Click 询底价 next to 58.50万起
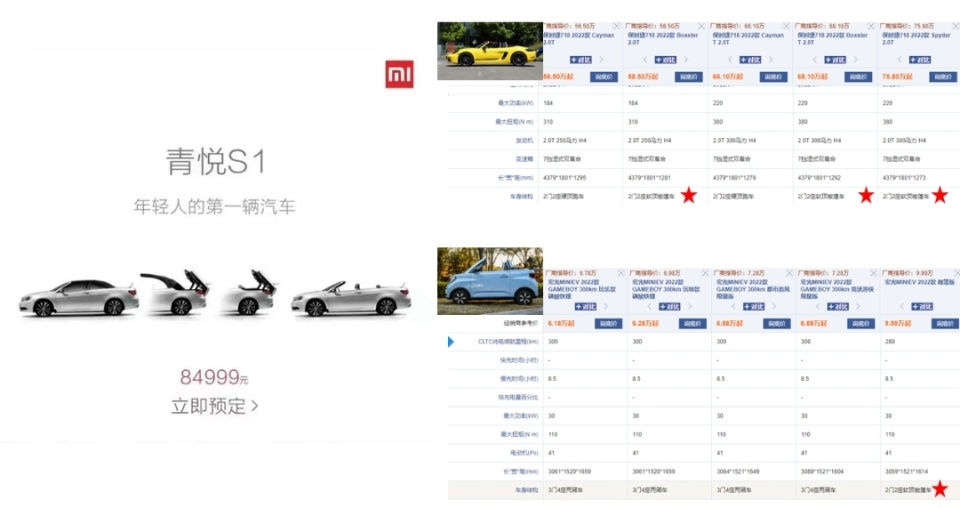 689,77
